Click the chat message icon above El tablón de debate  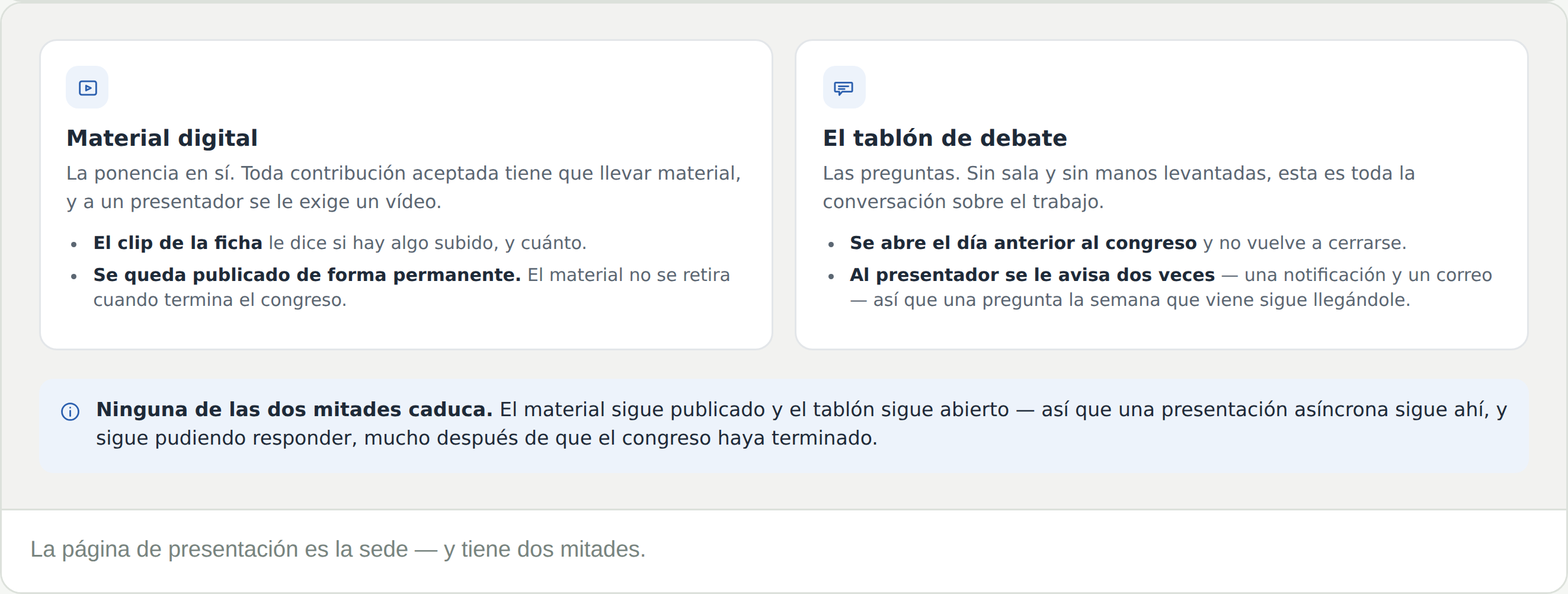tap(844, 88)
